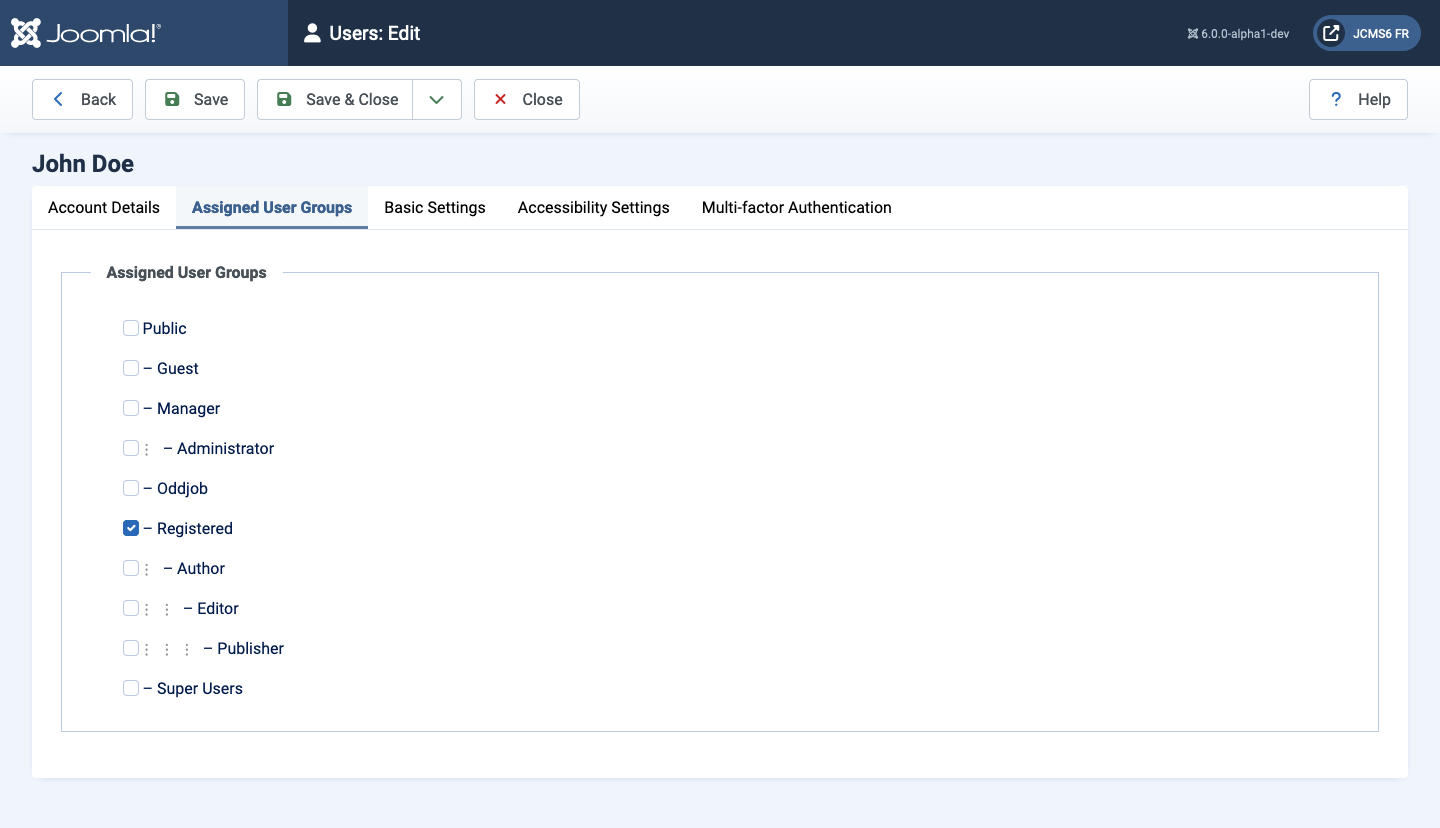Go to Multi-factor Authentication tab

[x=797, y=207]
